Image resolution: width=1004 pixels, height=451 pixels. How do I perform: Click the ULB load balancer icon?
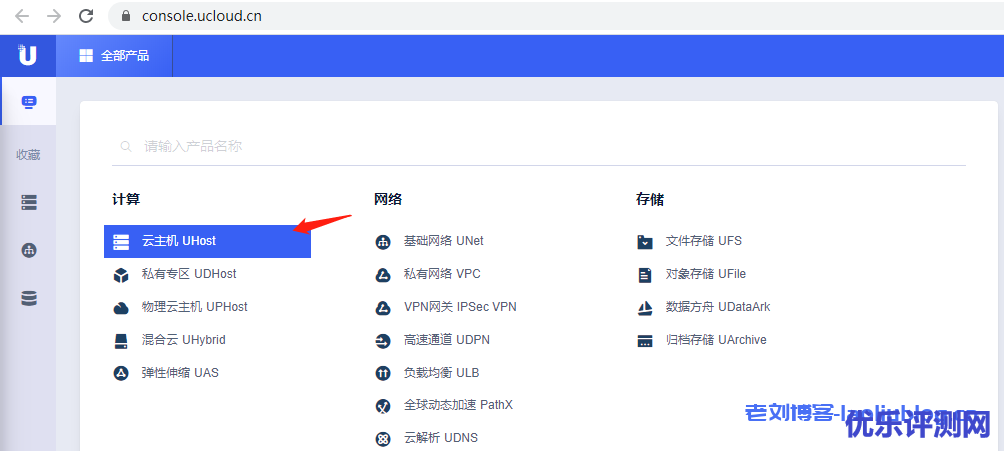(x=383, y=373)
